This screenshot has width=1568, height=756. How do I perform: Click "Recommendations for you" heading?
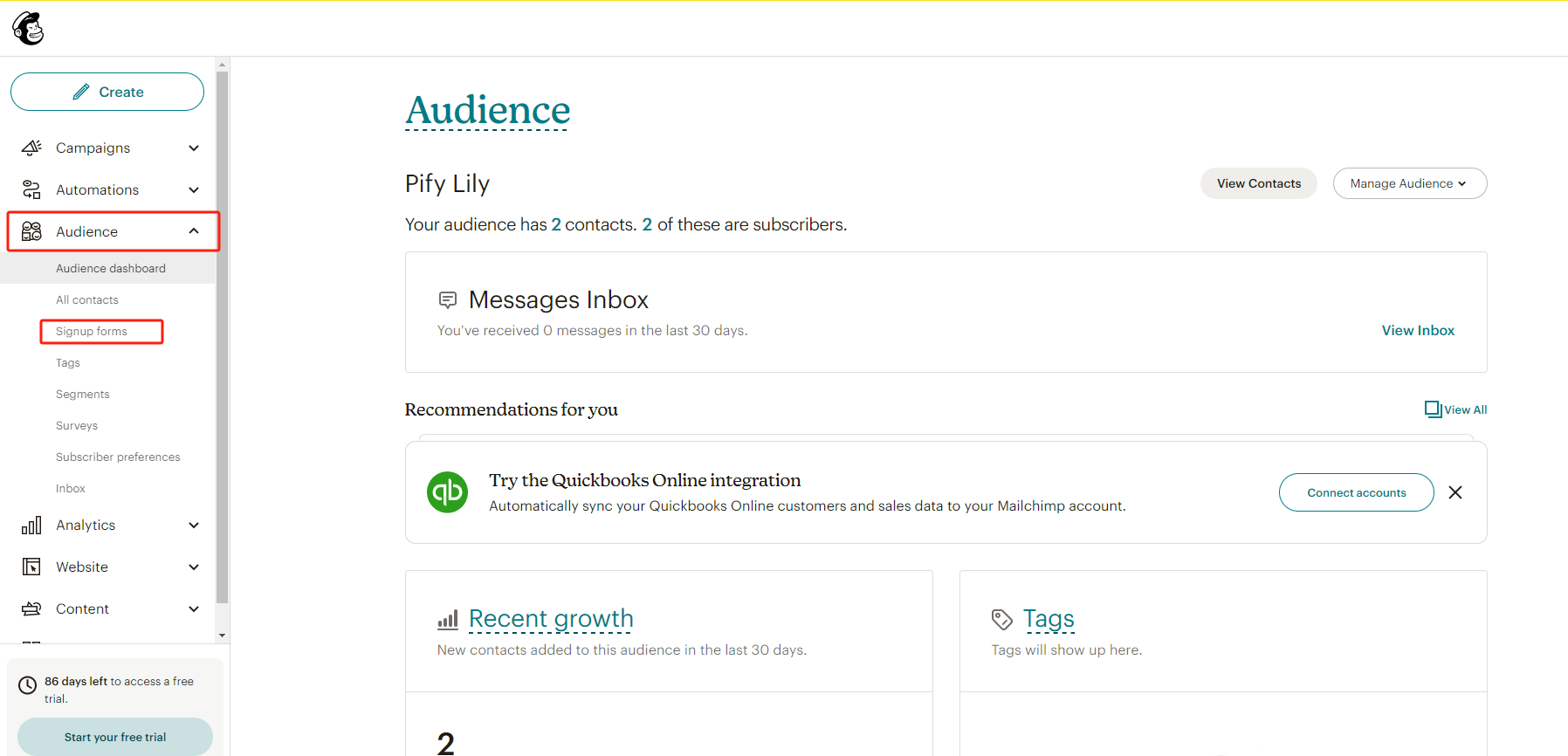[511, 409]
